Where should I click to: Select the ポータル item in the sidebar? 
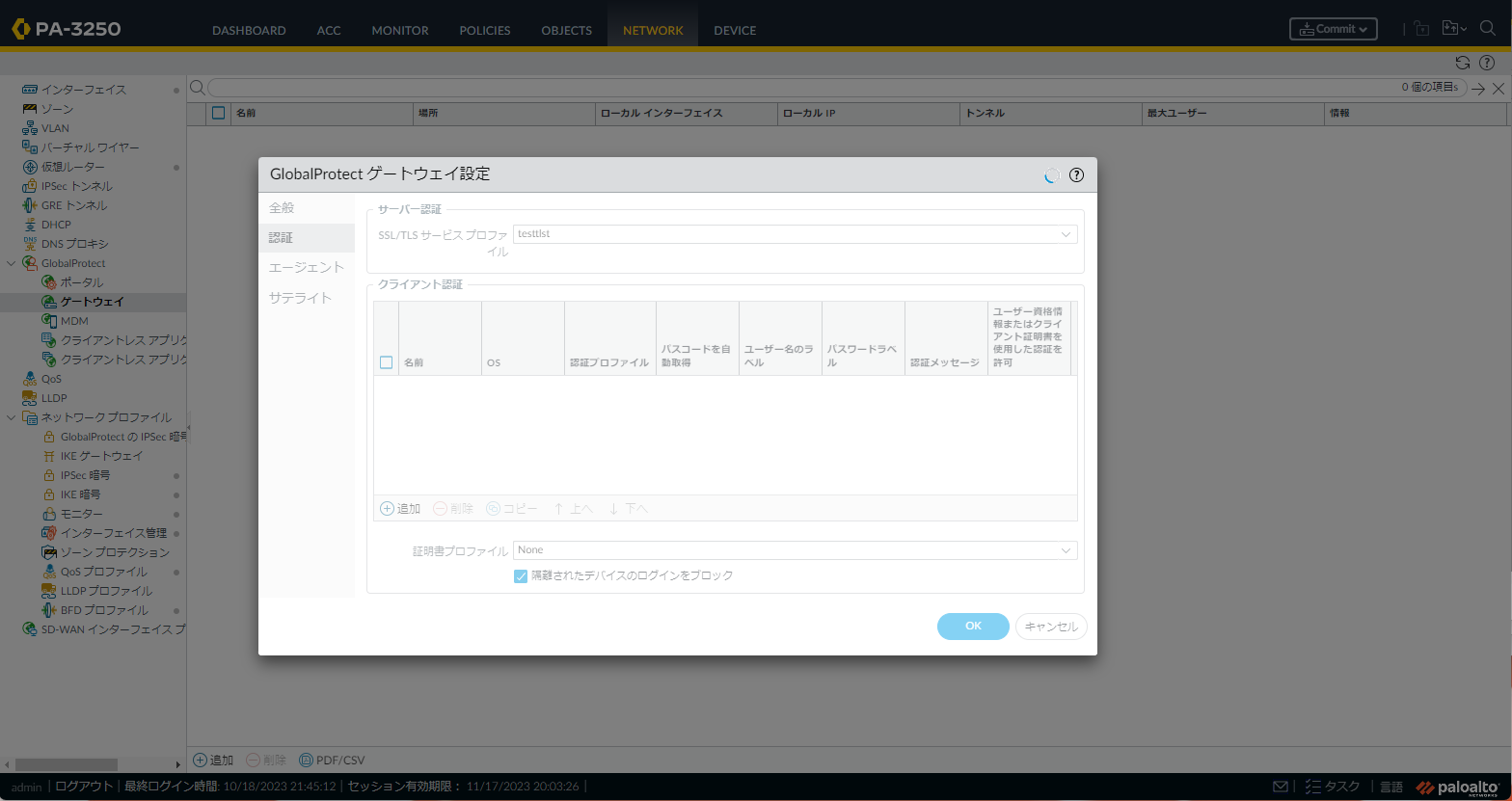coord(81,282)
